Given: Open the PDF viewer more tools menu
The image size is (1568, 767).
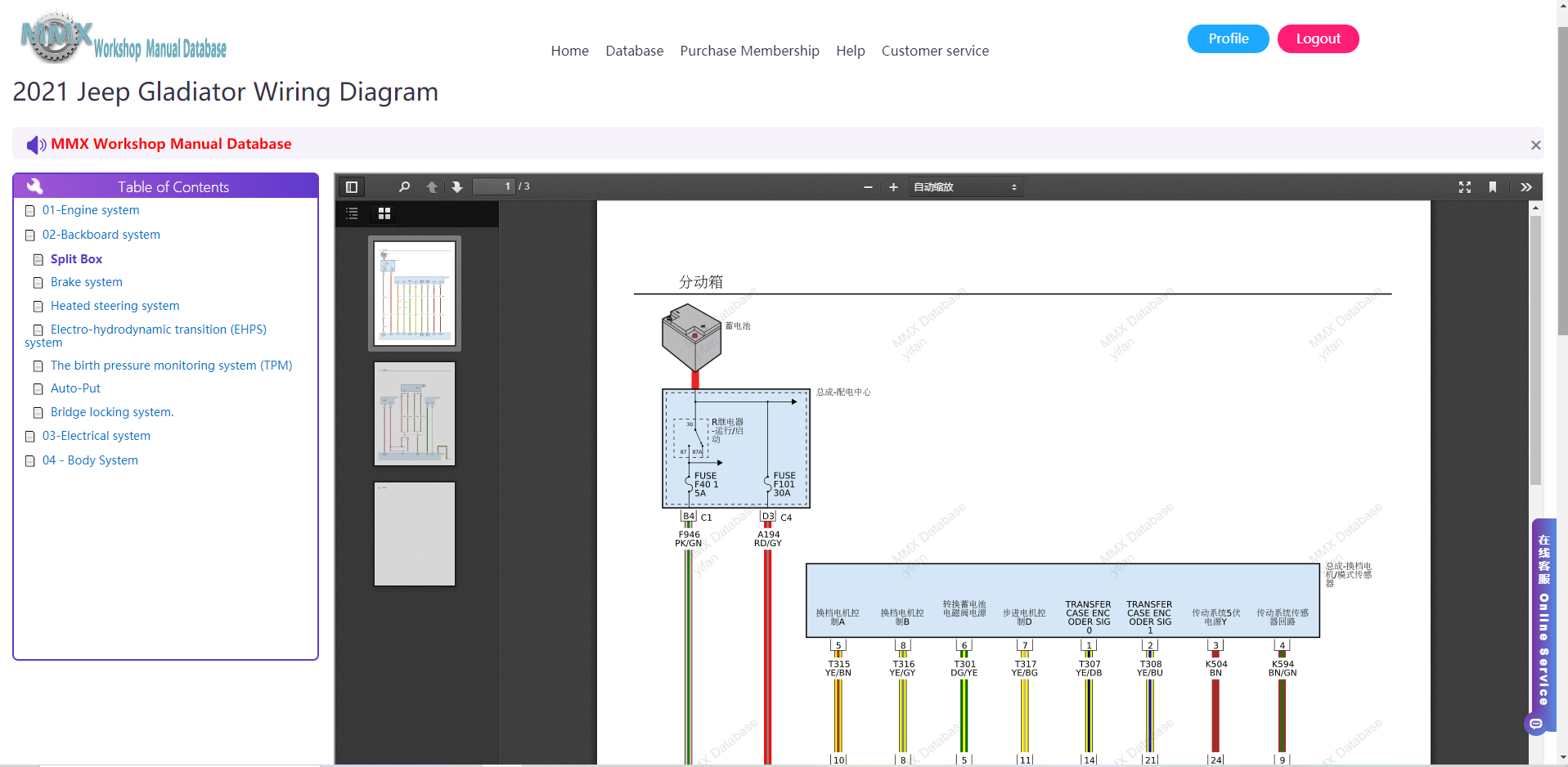Looking at the screenshot, I should point(1526,187).
